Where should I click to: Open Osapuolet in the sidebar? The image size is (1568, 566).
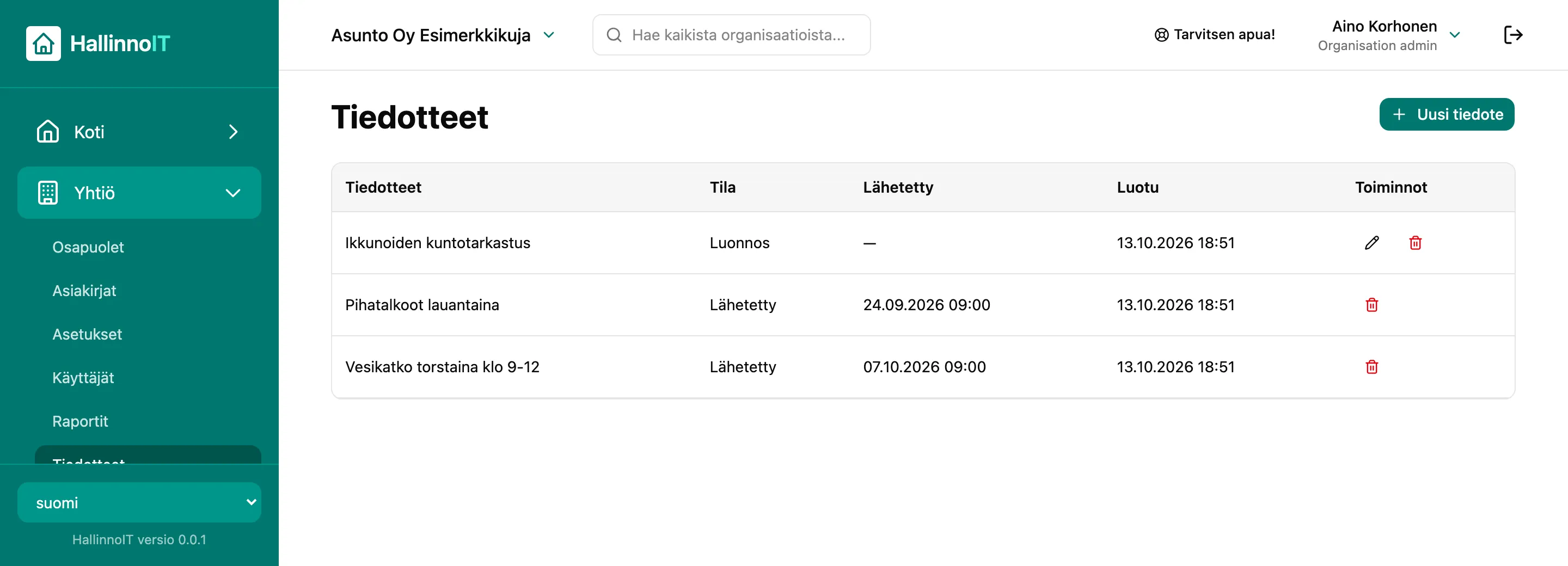pos(88,247)
